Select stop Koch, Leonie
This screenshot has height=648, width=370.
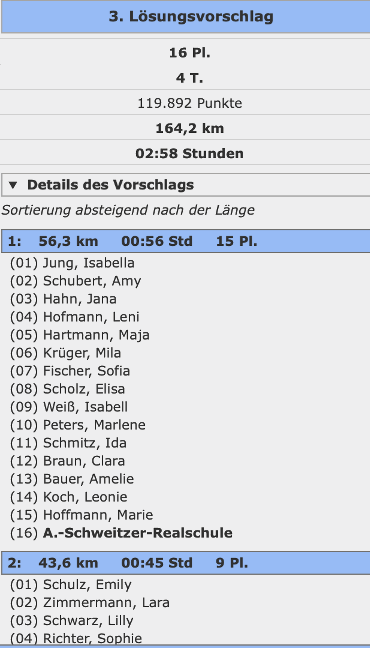[69, 497]
